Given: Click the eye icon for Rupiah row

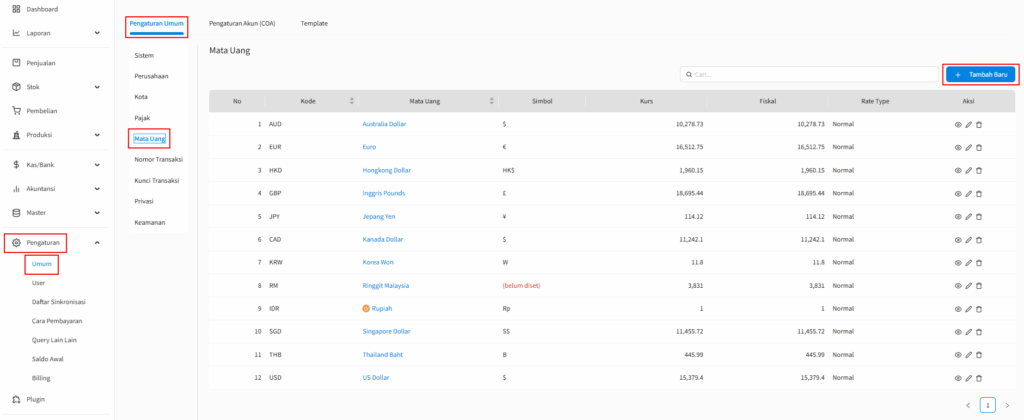Looking at the screenshot, I should click(958, 309).
